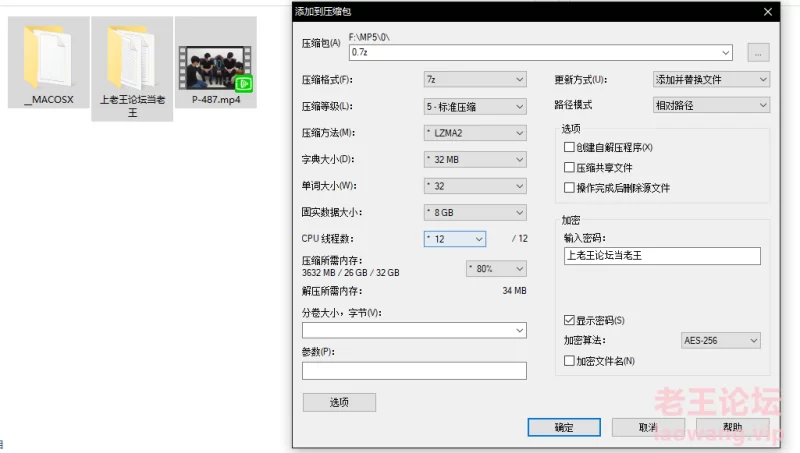Click the 3632 MB / 26 GB / 32 GB text
Image resolution: width=800 pixels, height=453 pixels.
tap(351, 273)
